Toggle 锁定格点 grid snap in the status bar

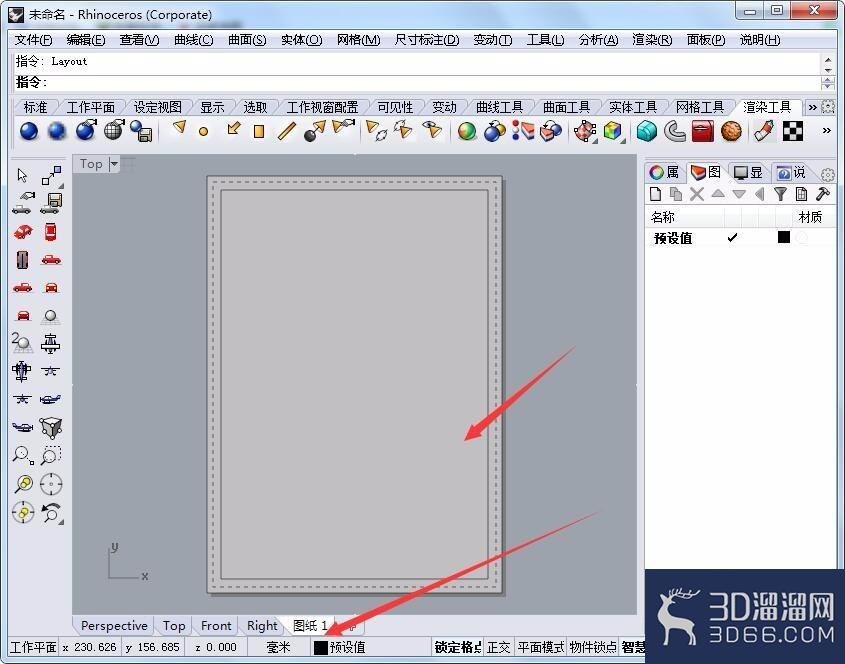[x=457, y=647]
